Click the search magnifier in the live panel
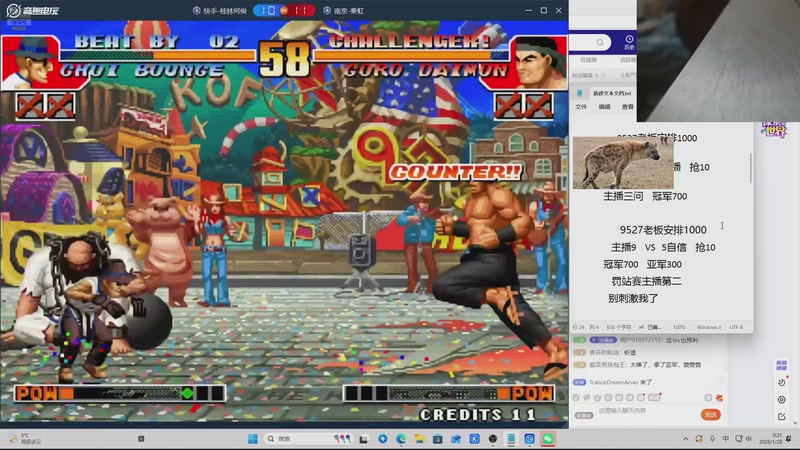 click(x=600, y=42)
